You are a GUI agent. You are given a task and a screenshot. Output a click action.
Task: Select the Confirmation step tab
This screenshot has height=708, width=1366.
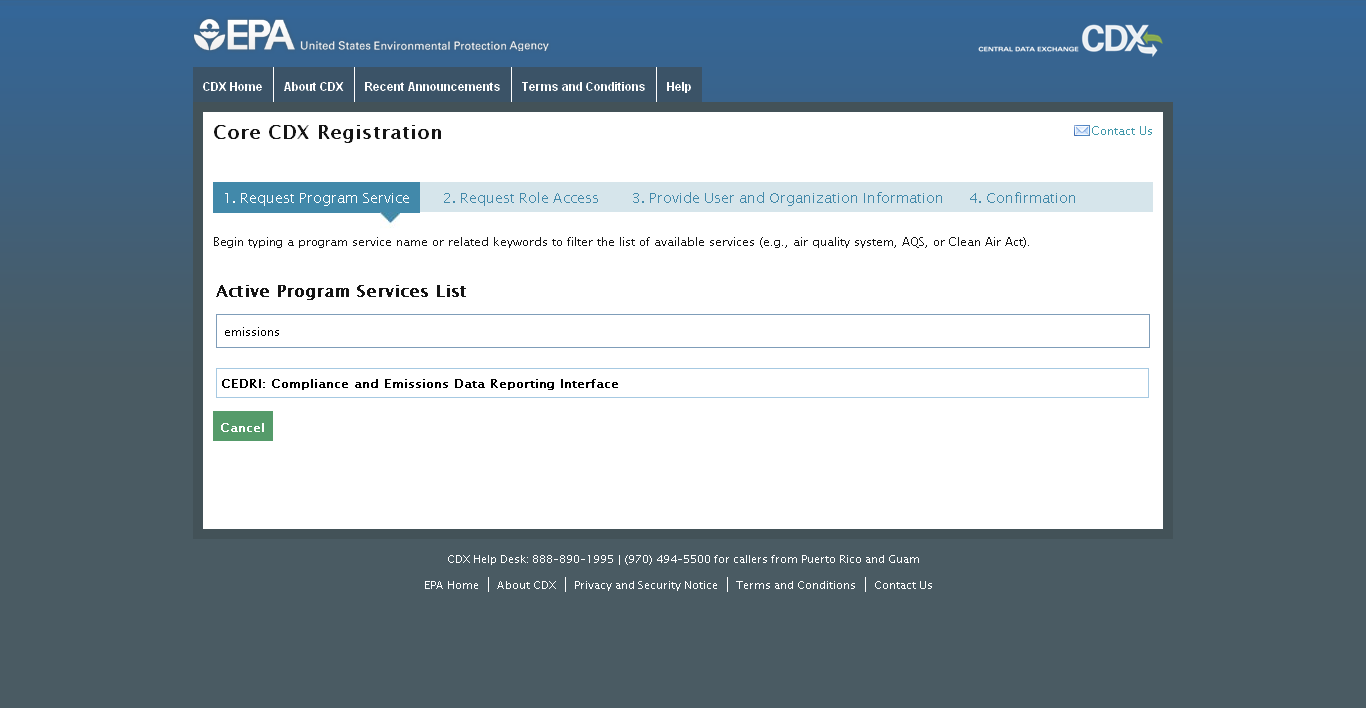pos(1022,197)
